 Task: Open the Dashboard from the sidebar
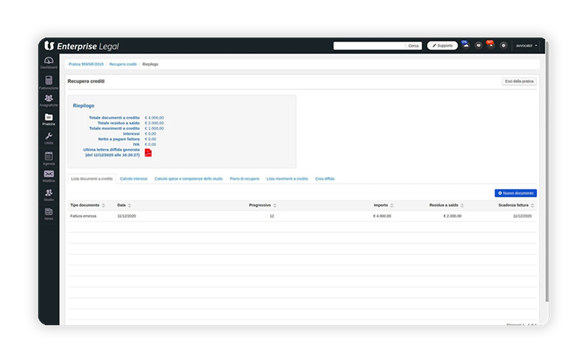point(48,62)
